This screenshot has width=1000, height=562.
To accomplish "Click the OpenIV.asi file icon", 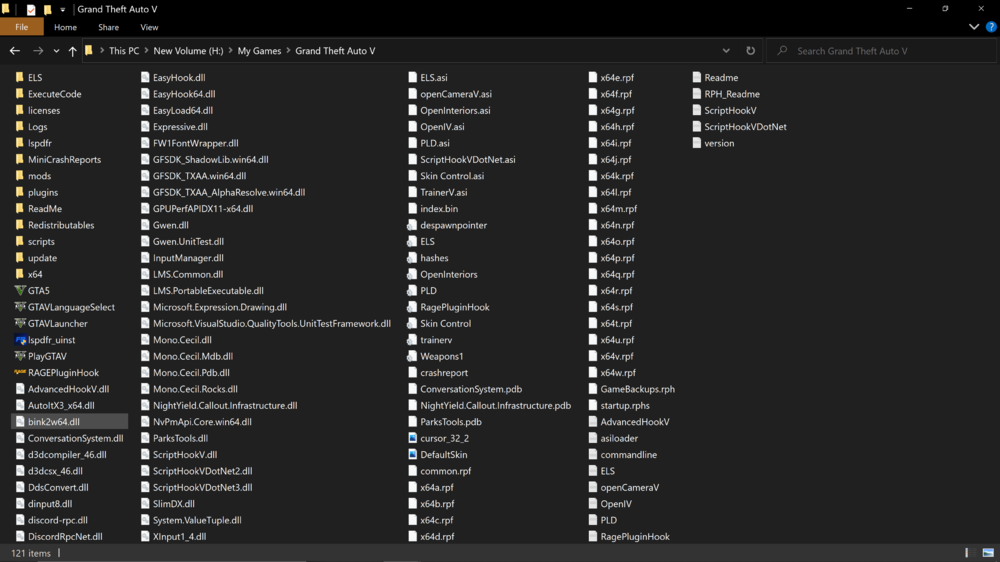I will point(413,126).
